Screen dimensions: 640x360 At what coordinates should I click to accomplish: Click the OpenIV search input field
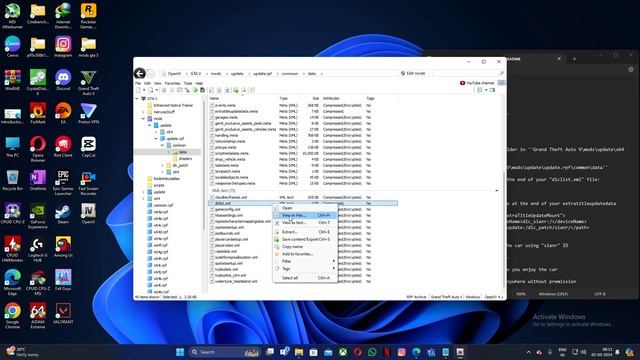pyautogui.click(x=466, y=73)
